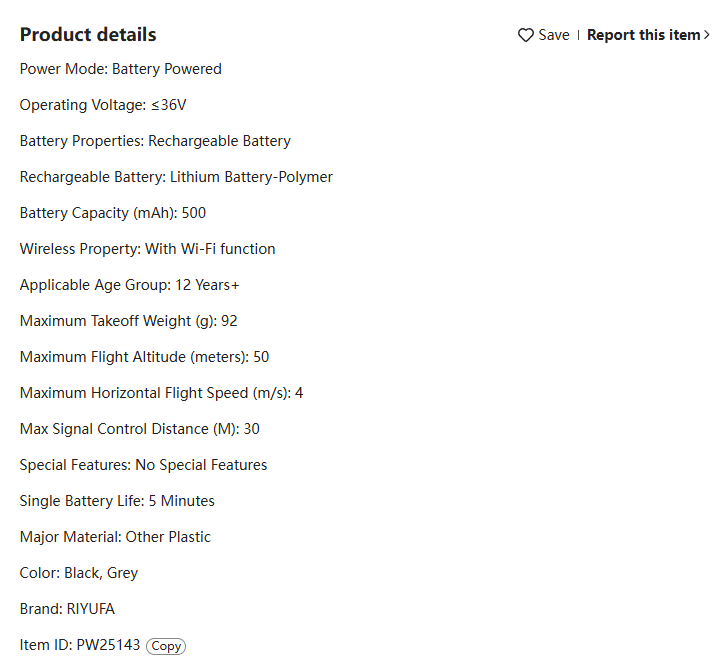
Task: Click Maximum Flight Altitude 50 line
Action: (x=144, y=357)
